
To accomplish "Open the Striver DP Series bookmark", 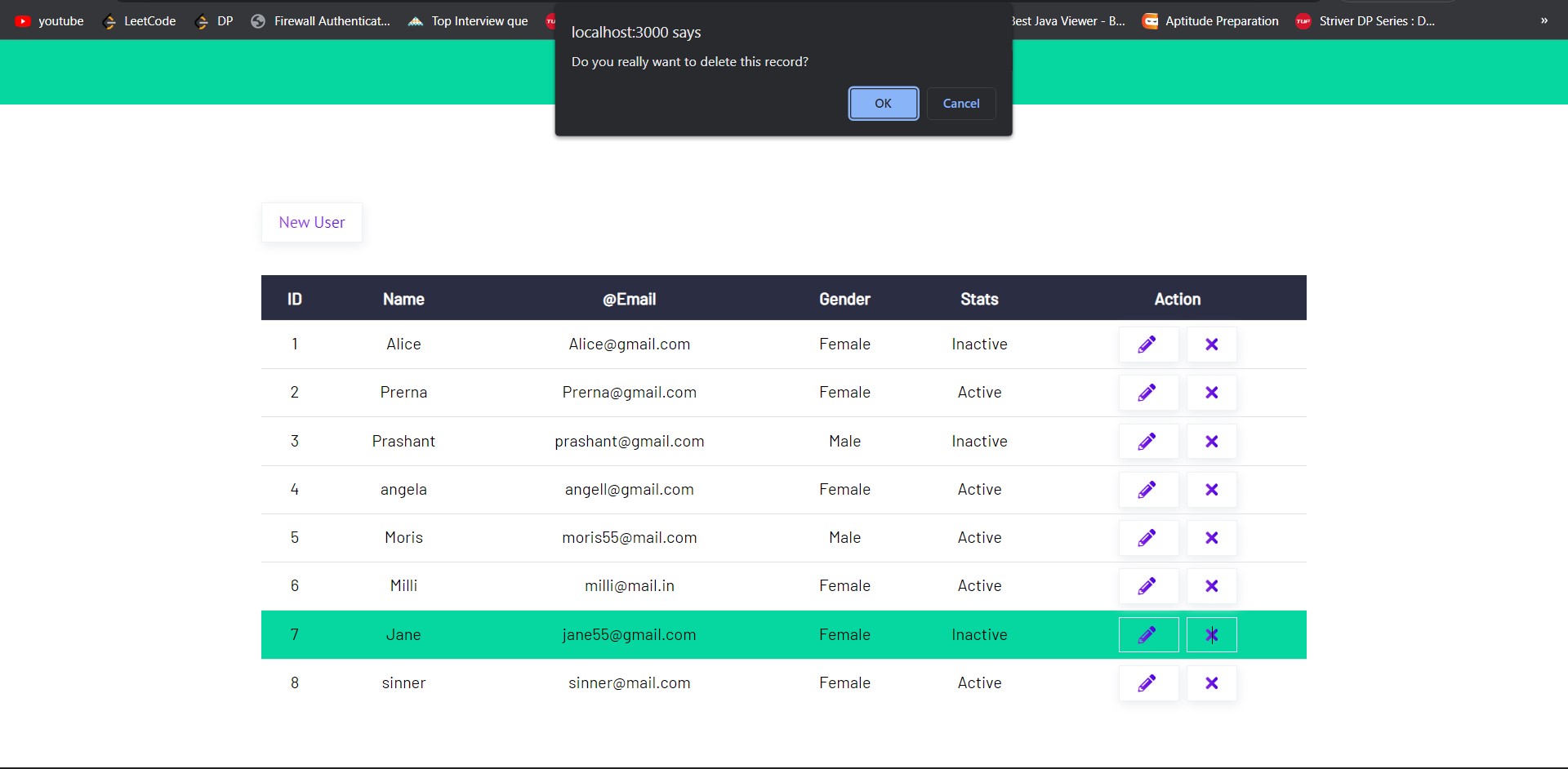I will 1365,21.
